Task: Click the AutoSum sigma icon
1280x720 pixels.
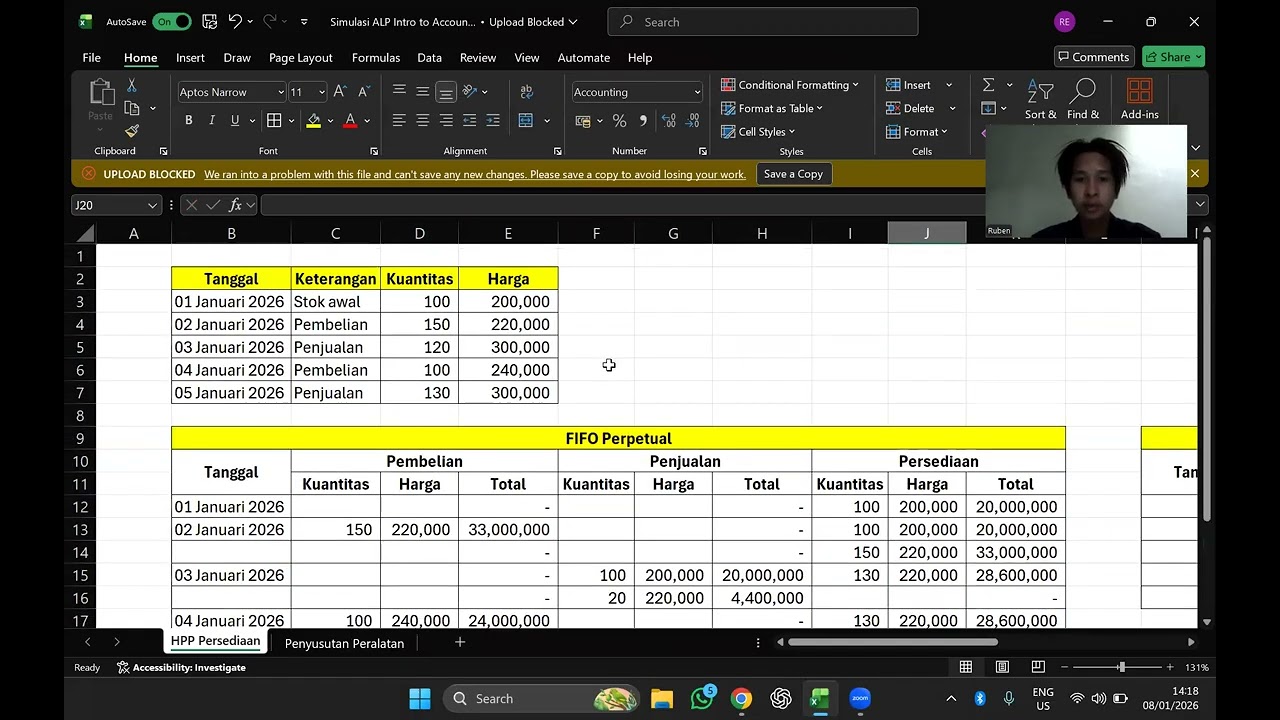Action: [988, 85]
